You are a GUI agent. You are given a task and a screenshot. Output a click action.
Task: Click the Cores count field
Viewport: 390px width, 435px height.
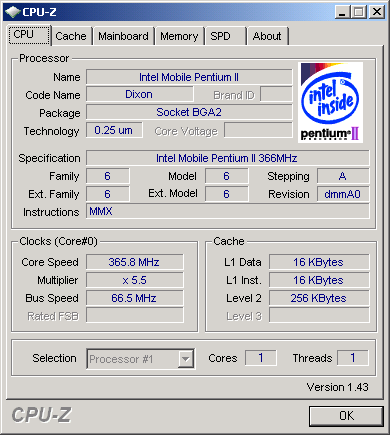pyautogui.click(x=261, y=358)
